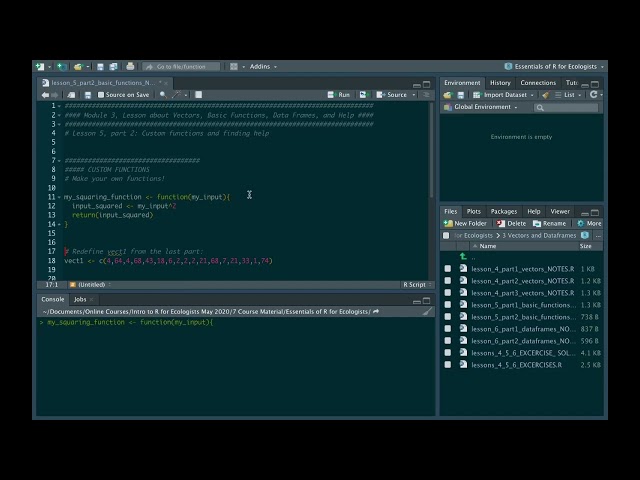Check the box for lesson_4_part2_vectors_NOTES.R
The height and width of the screenshot is (480, 640).
click(x=448, y=281)
